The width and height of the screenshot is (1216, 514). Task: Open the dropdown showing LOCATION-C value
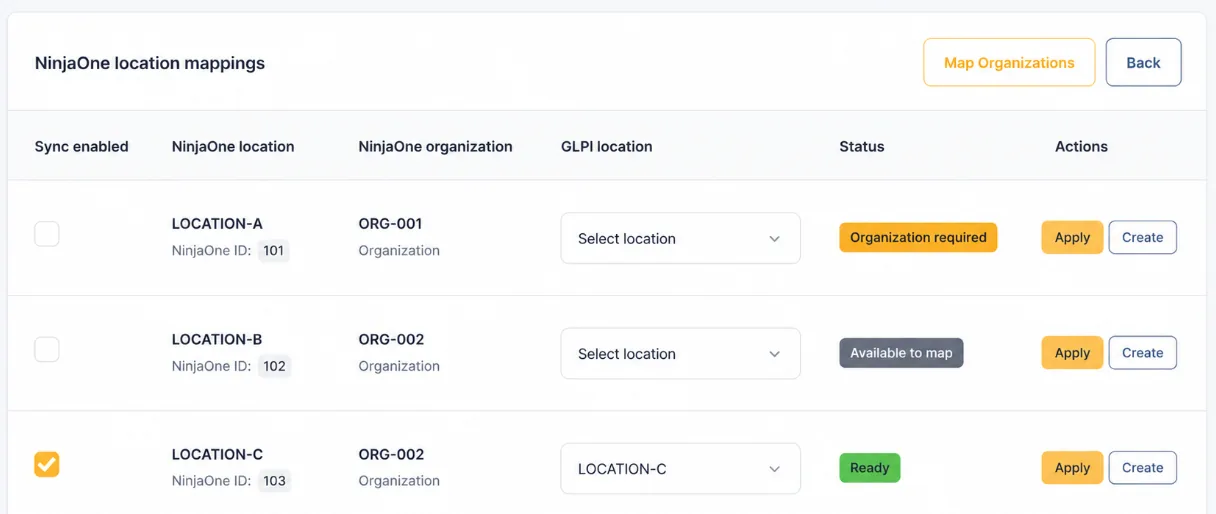[x=680, y=468]
